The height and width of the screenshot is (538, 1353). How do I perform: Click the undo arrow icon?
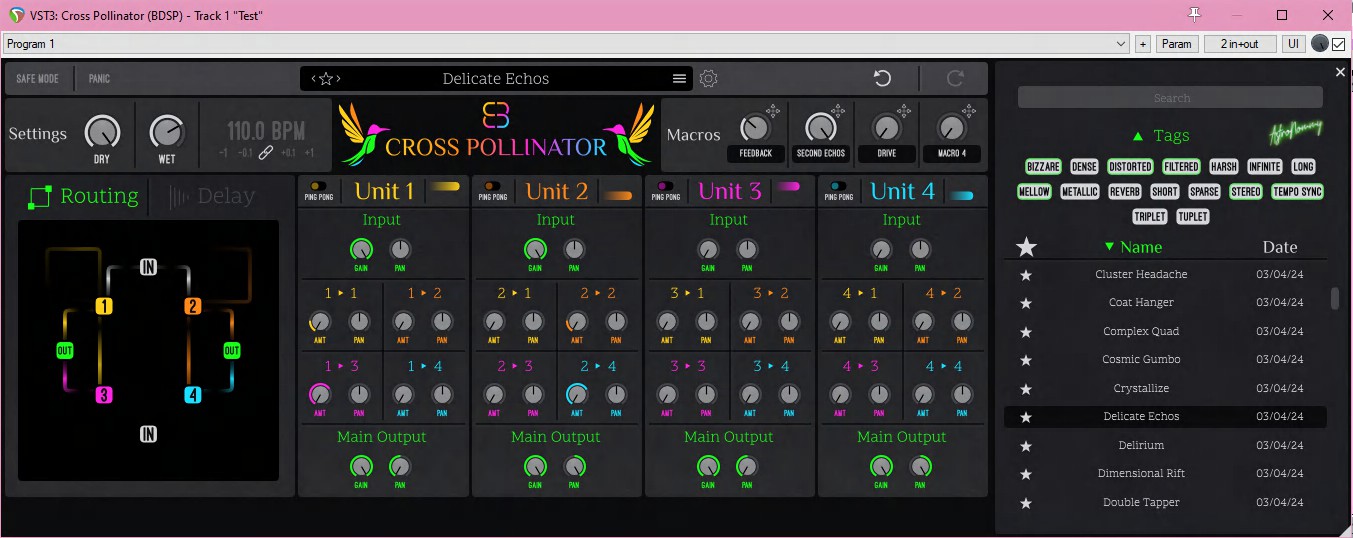tap(882, 79)
